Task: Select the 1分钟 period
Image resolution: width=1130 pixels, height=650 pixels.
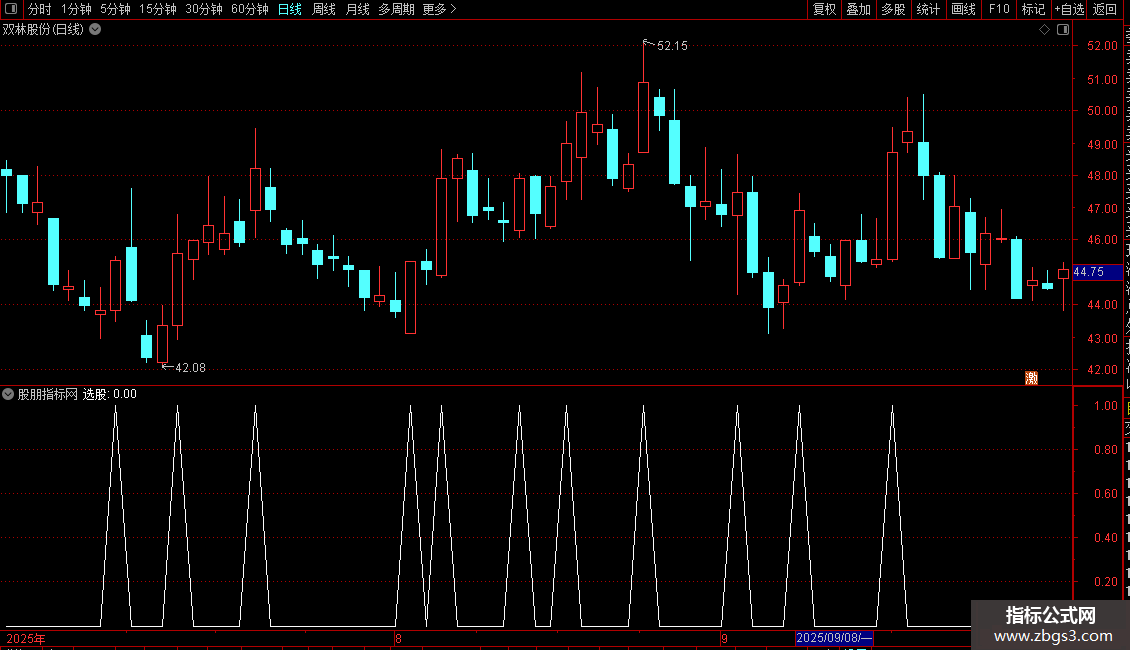Action: pyautogui.click(x=76, y=9)
